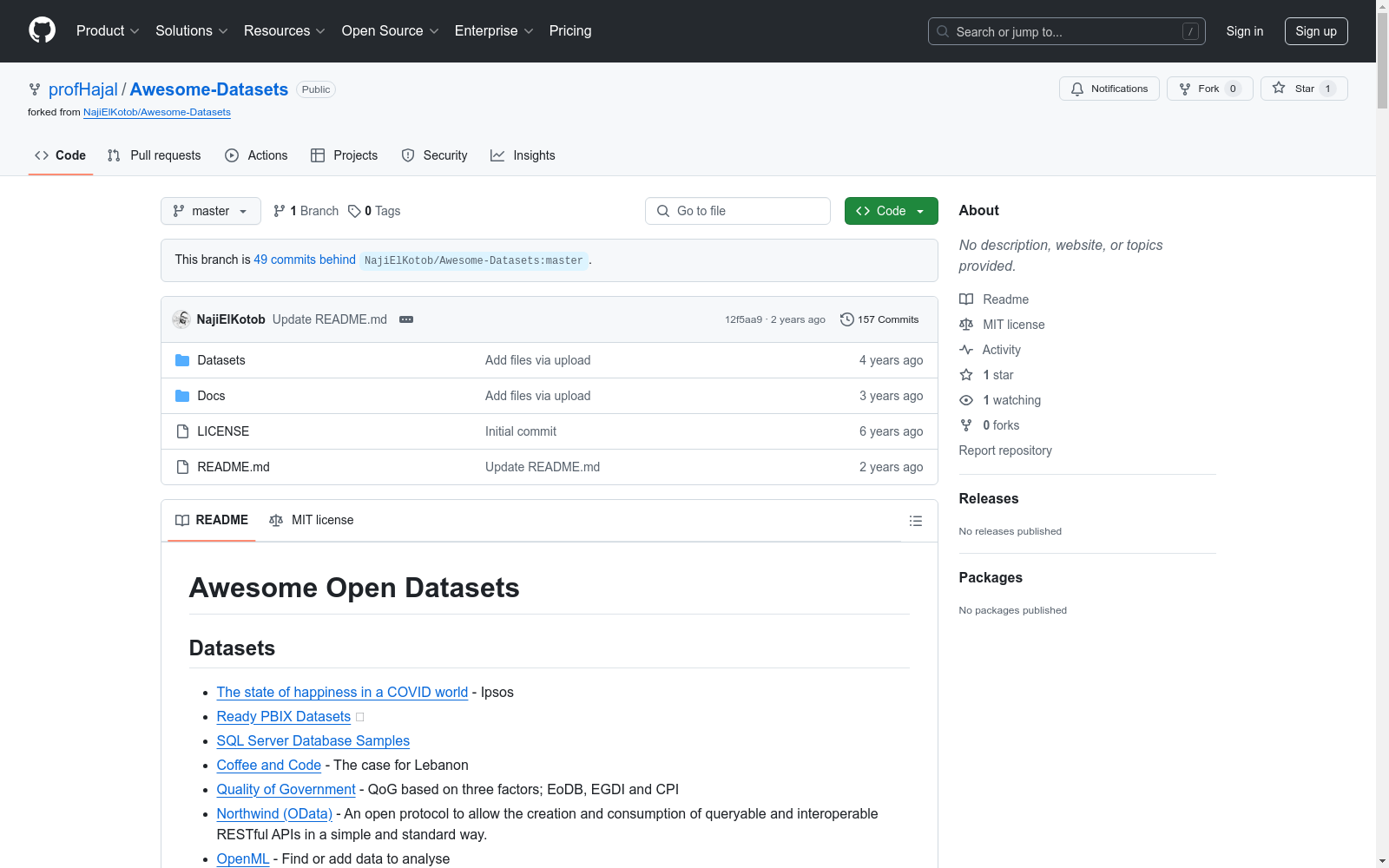Image resolution: width=1389 pixels, height=868 pixels.
Task: Click the Datasets folder icon
Action: pos(182,360)
